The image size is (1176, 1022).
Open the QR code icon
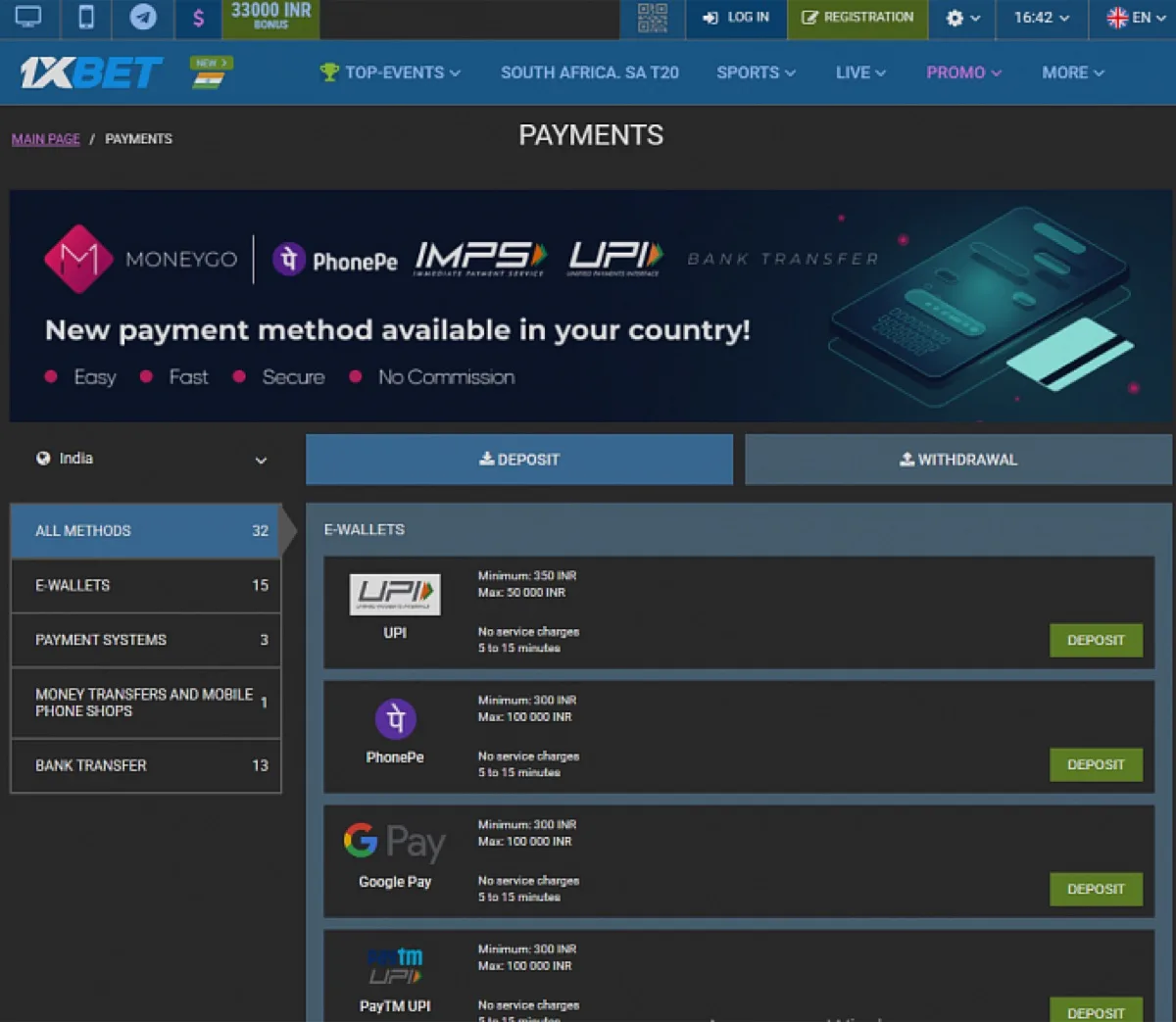coord(653,18)
